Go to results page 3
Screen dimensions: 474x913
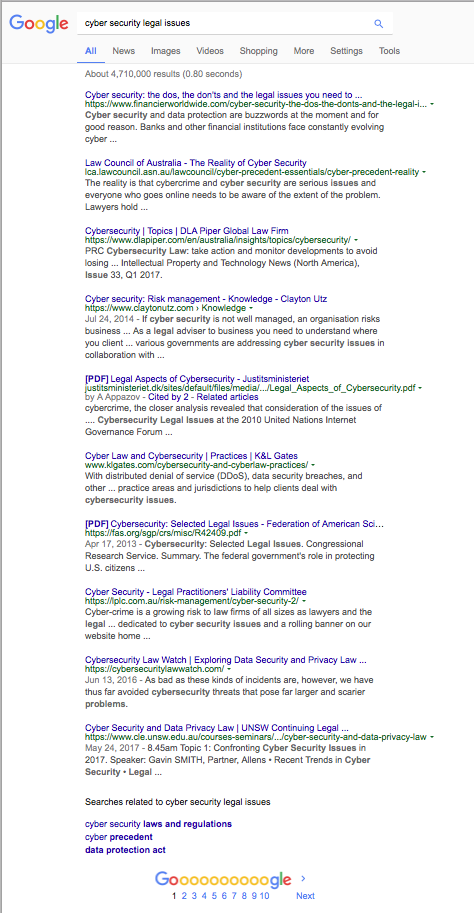(194, 896)
